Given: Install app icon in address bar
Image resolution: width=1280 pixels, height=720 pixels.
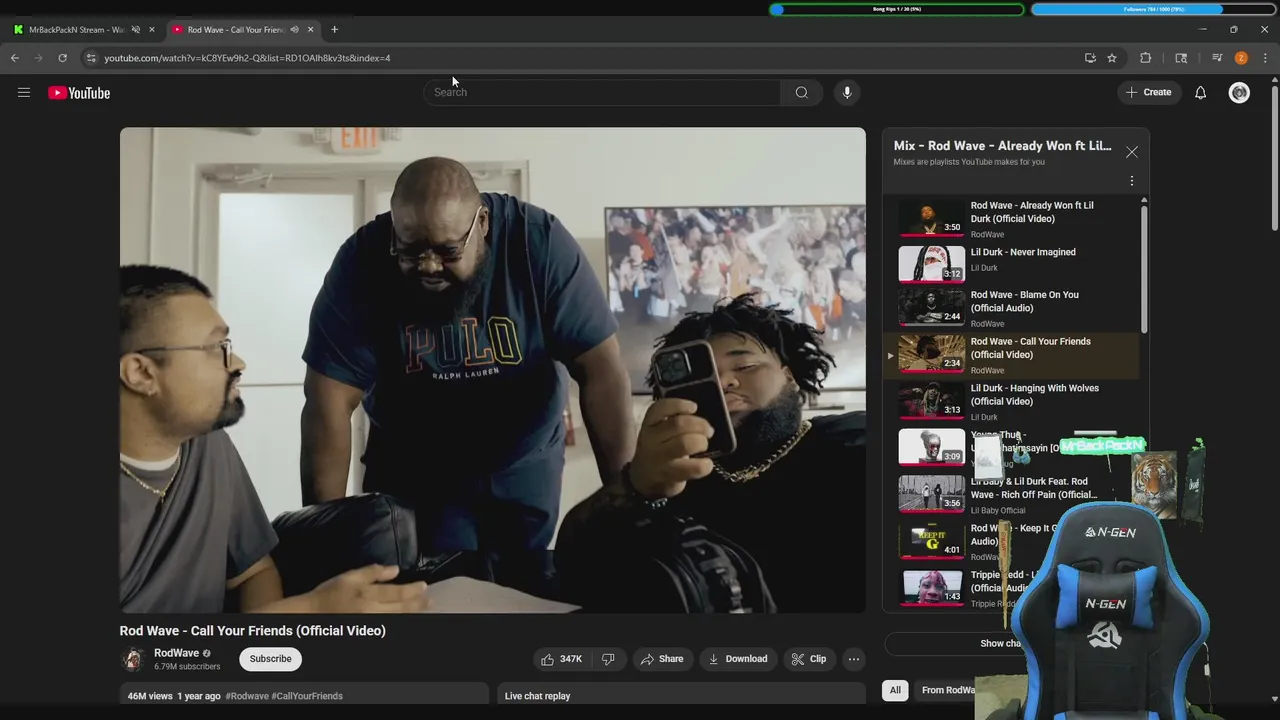Looking at the screenshot, I should 1090,58.
